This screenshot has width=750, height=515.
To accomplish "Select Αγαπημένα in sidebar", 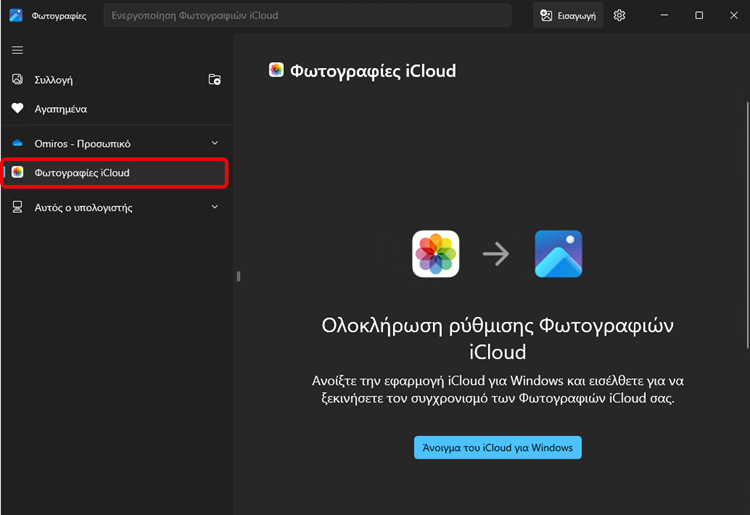I will (x=117, y=109).
